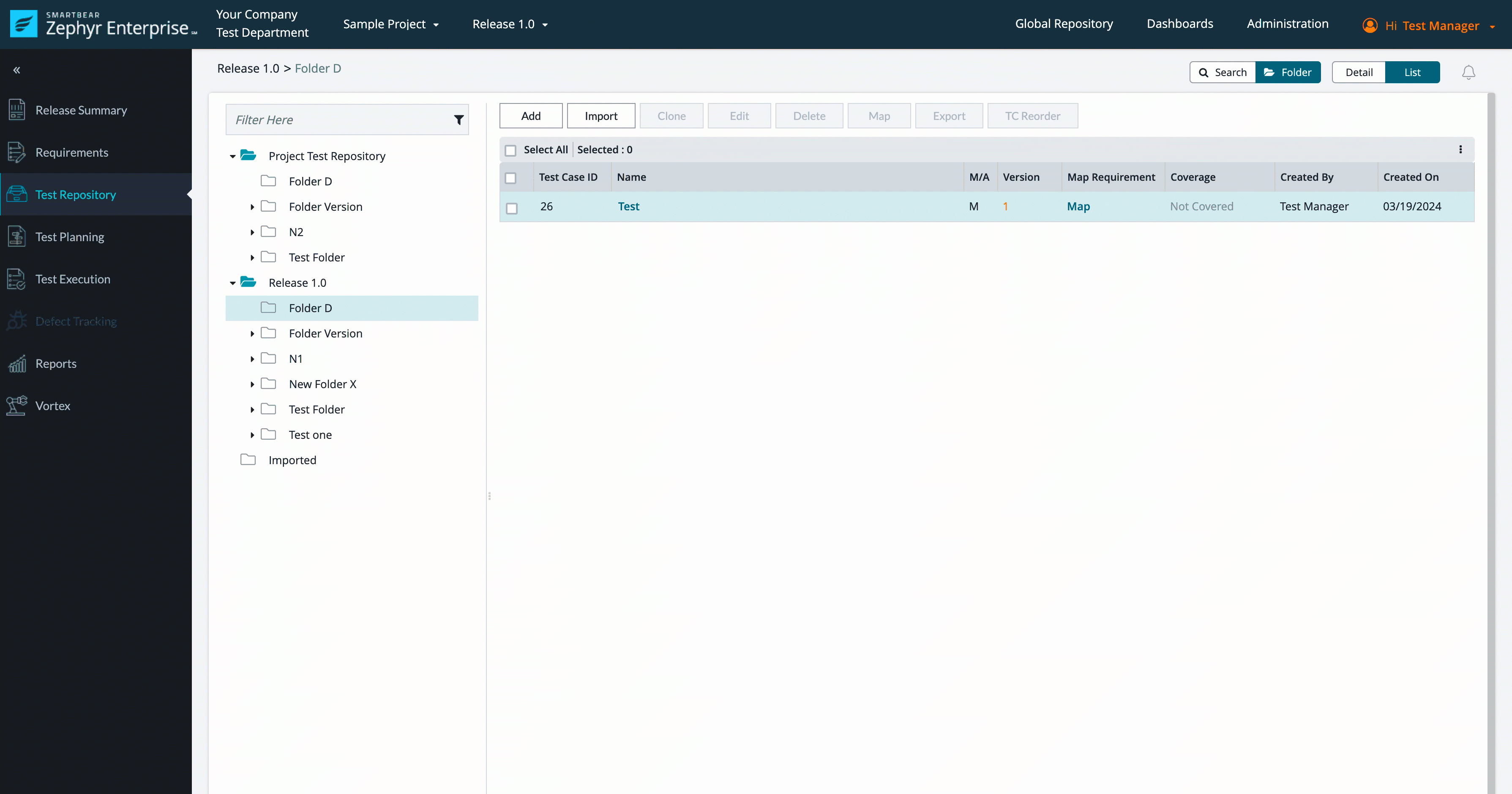Viewport: 1512px width, 794px height.
Task: Click the filter icon in search bar
Action: click(x=458, y=120)
